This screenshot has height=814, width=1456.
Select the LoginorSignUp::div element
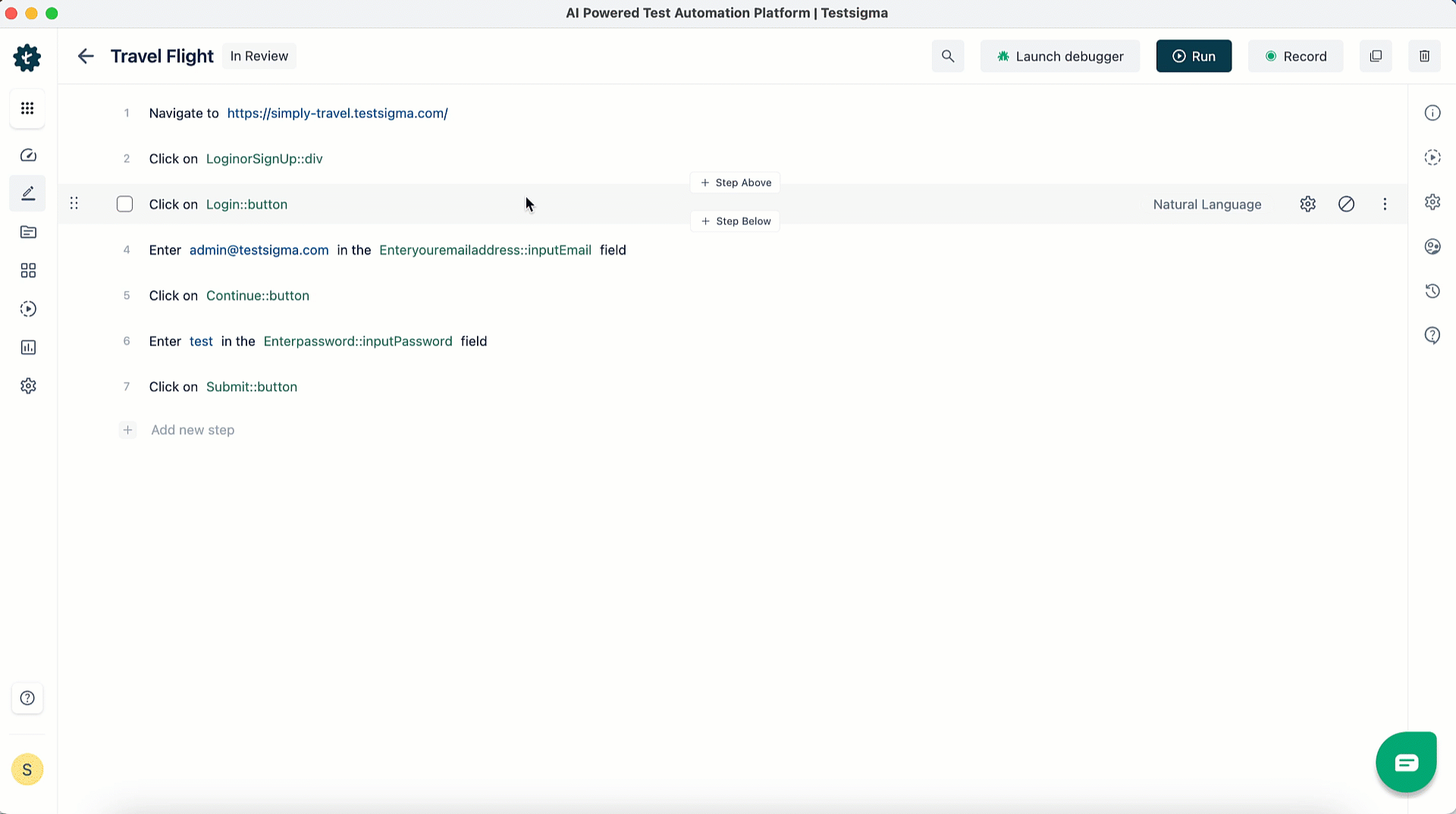pos(265,158)
